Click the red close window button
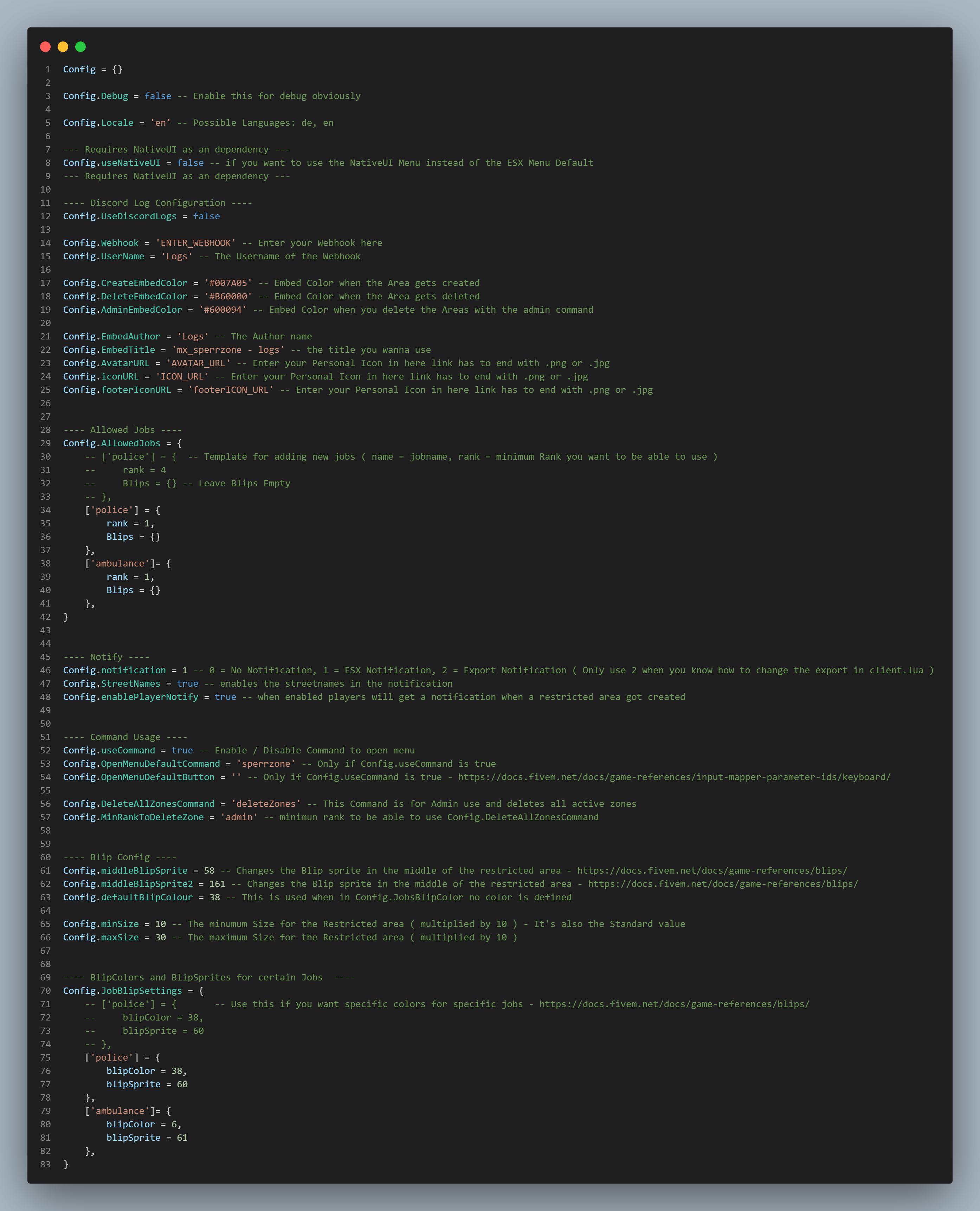This screenshot has width=980, height=1211. (x=46, y=47)
